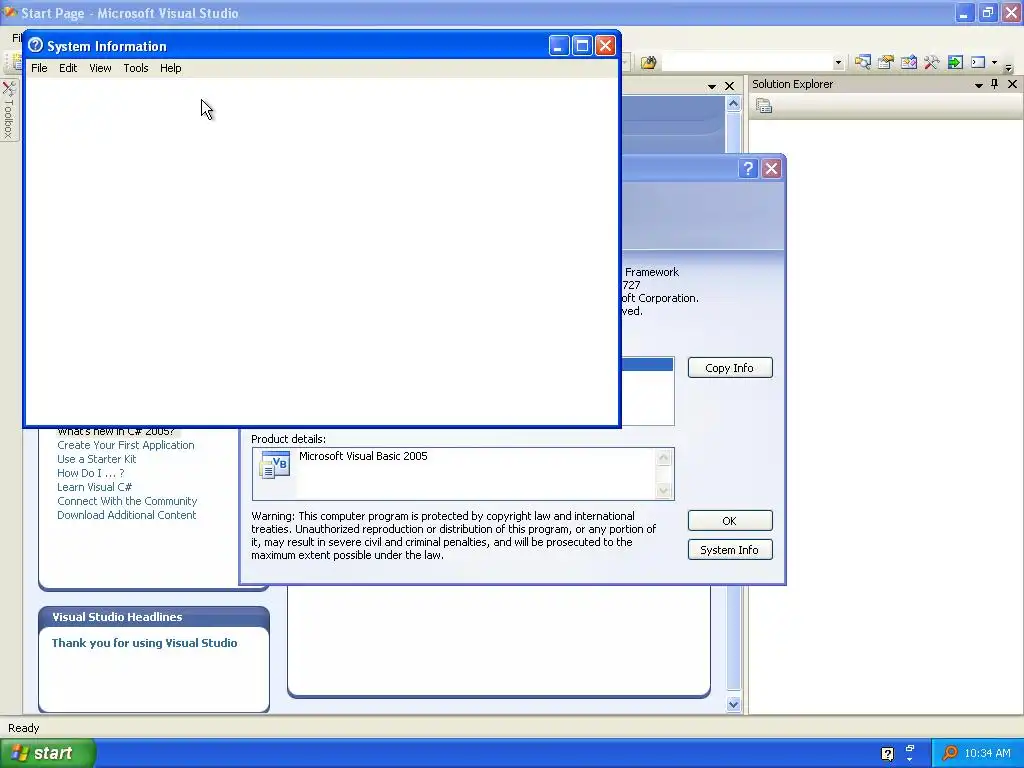Open Toolbox via hammer-wrench toolbar icon
This screenshot has height=768, width=1024.
coord(931,63)
